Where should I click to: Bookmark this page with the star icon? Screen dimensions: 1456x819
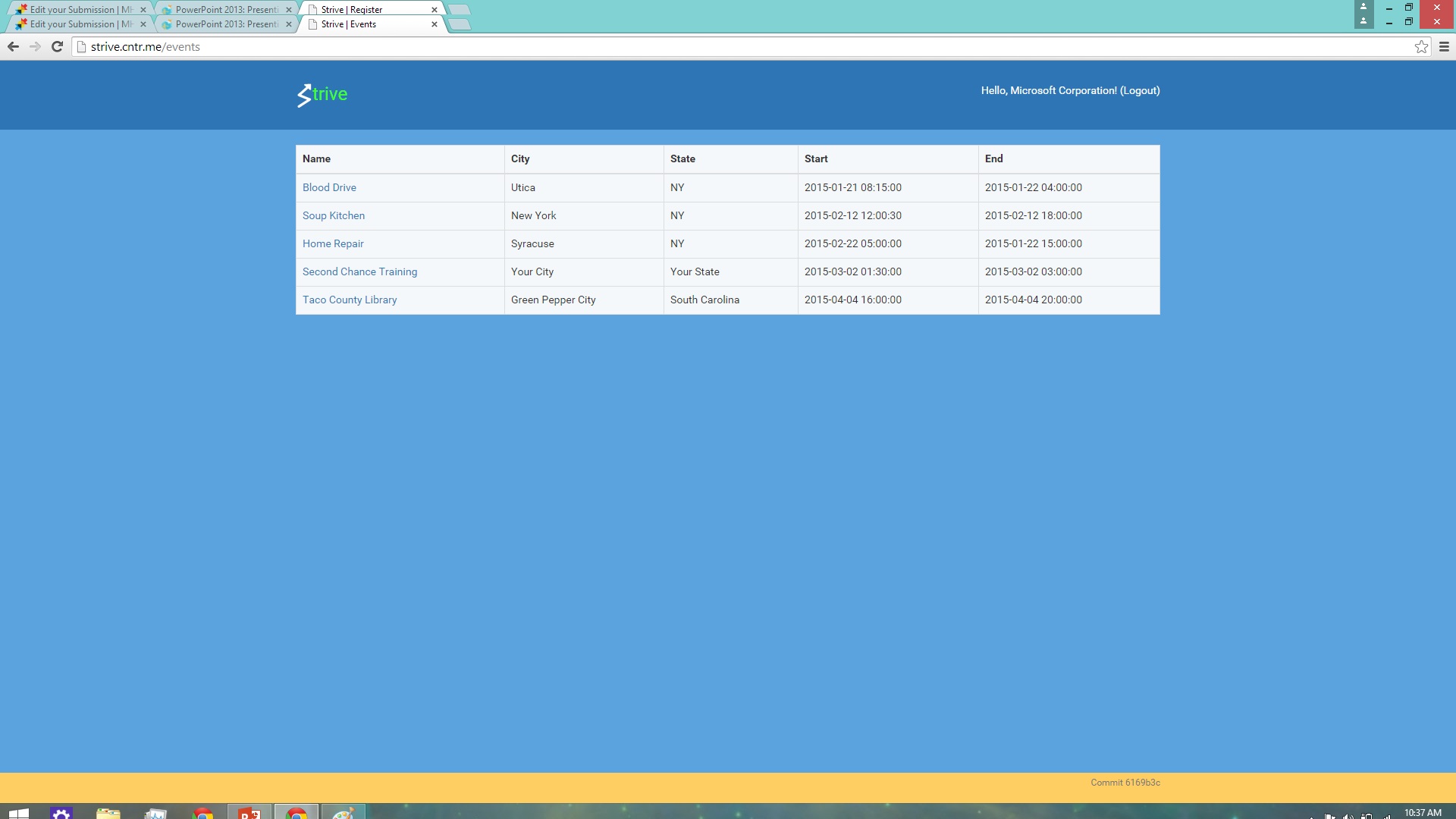1421,47
